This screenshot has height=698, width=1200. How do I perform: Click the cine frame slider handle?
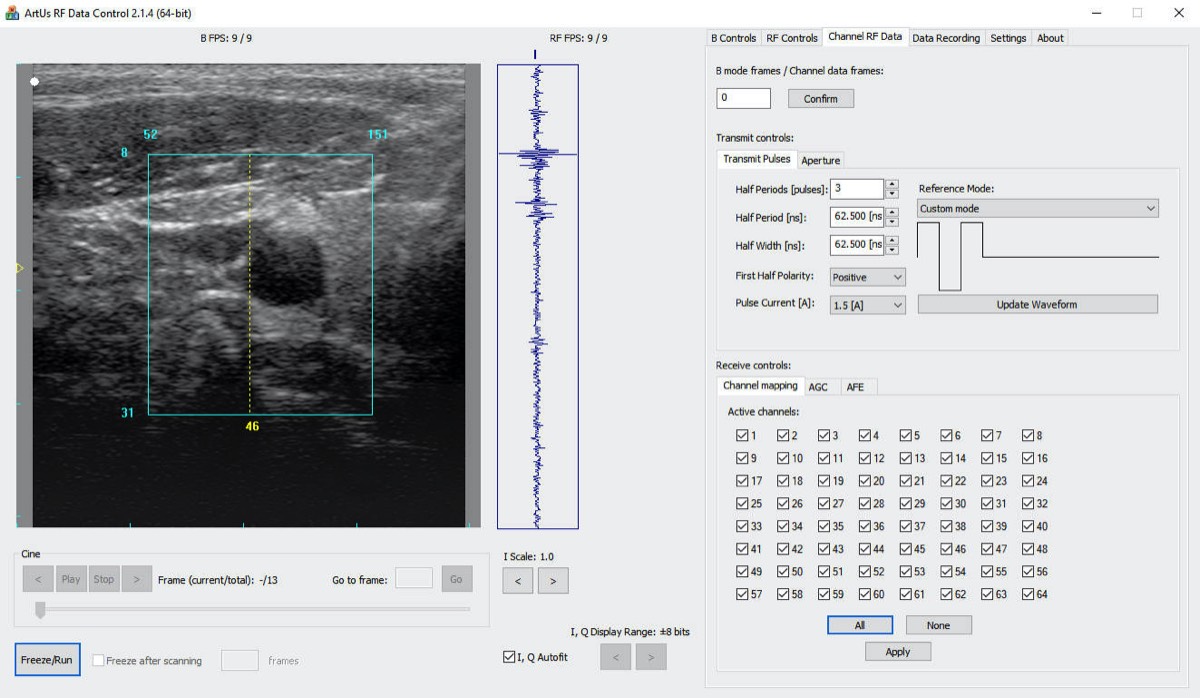click(x=40, y=609)
